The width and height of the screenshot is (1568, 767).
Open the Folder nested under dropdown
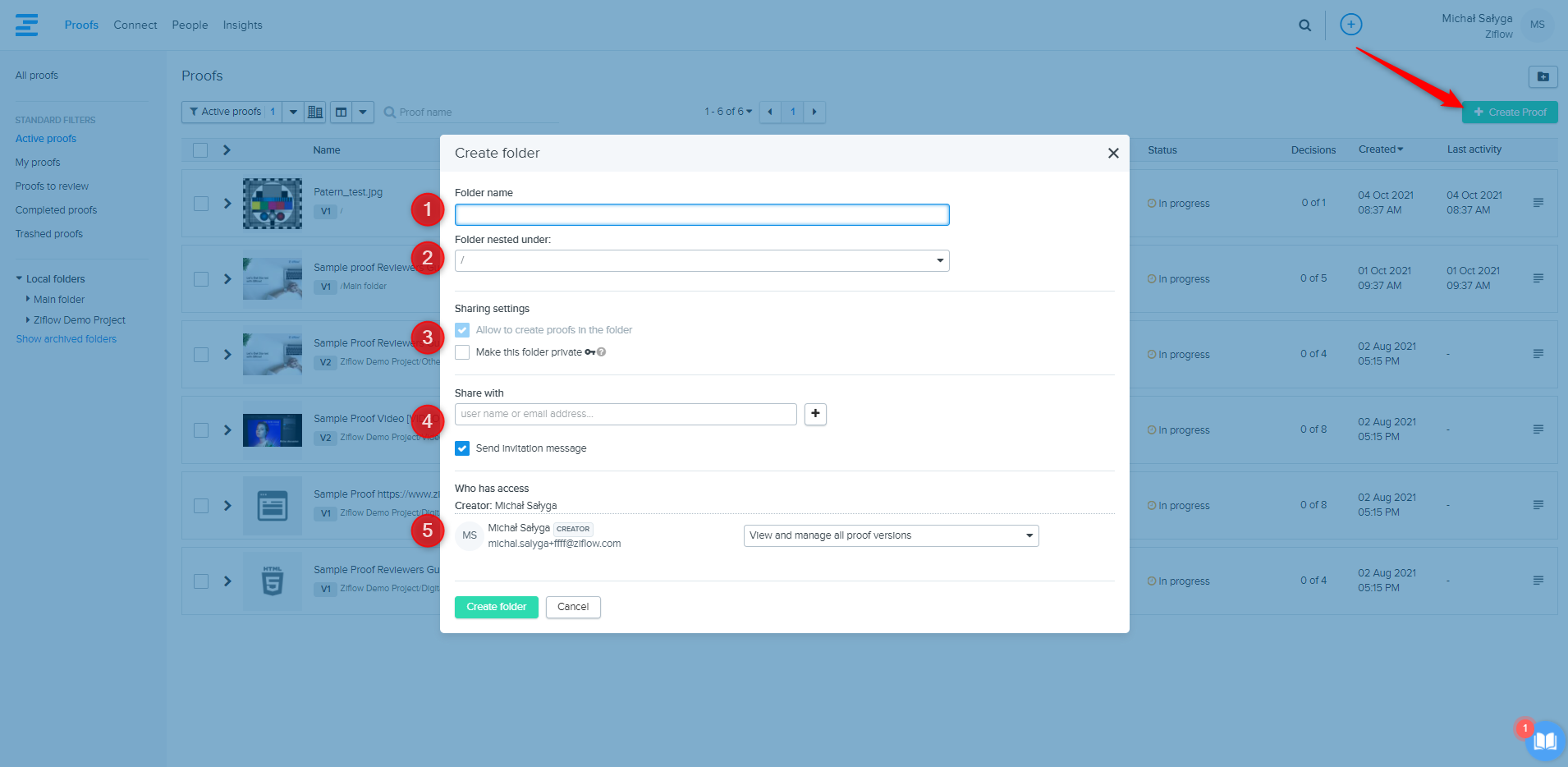[701, 260]
